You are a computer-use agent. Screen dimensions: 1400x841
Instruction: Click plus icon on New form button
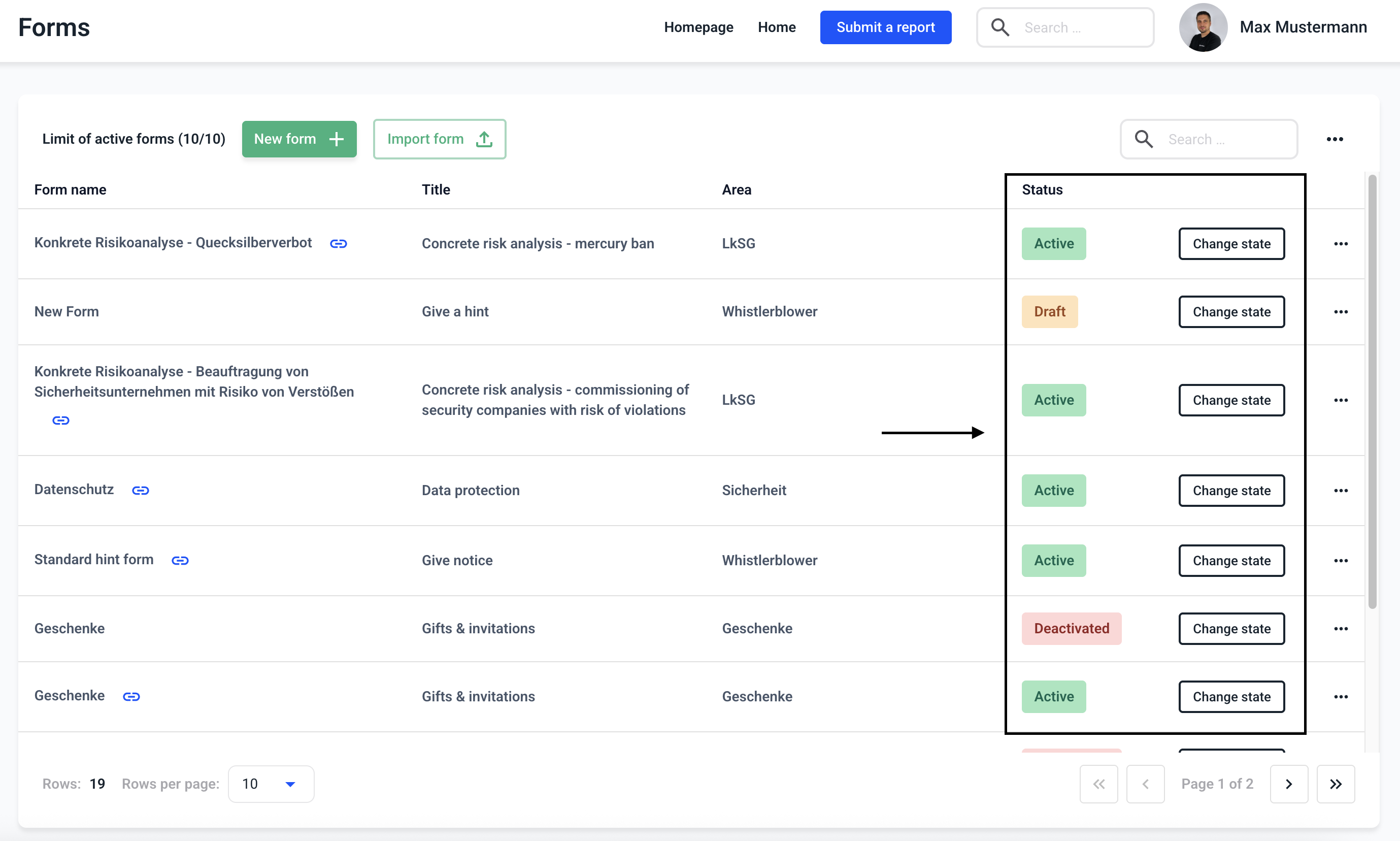[337, 139]
